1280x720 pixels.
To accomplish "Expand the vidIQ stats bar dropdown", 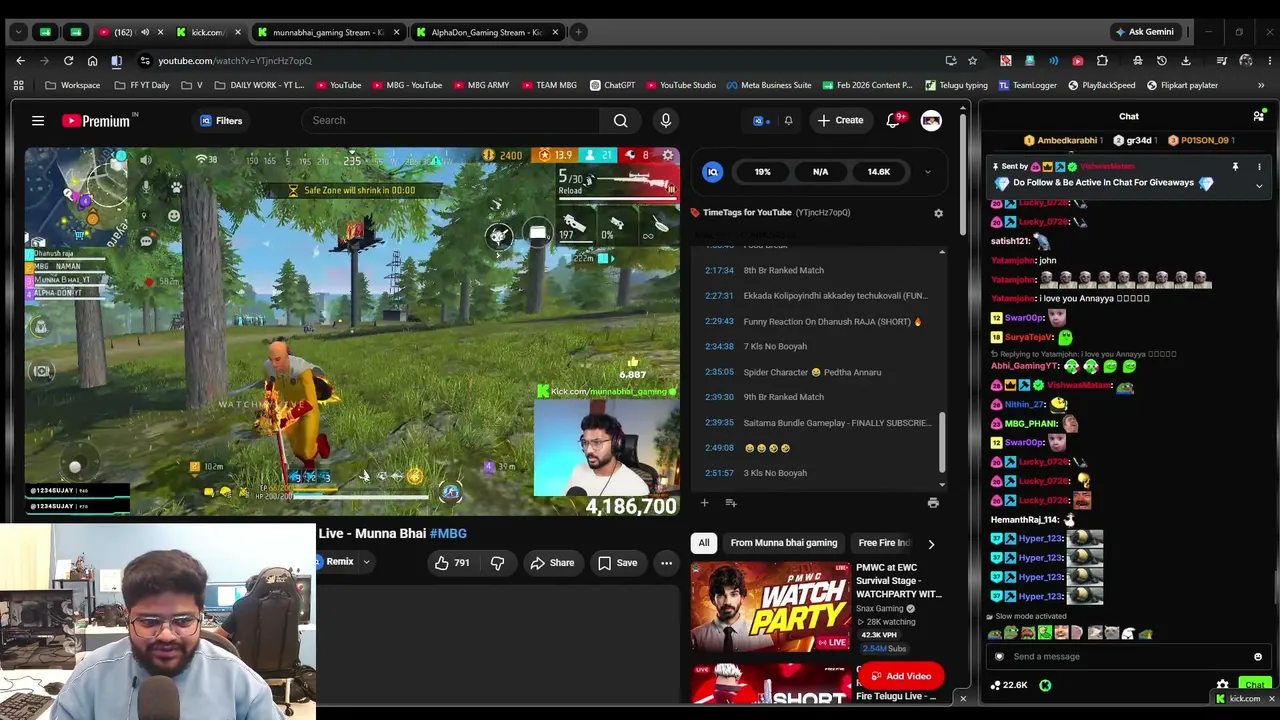I will pyautogui.click(x=927, y=172).
